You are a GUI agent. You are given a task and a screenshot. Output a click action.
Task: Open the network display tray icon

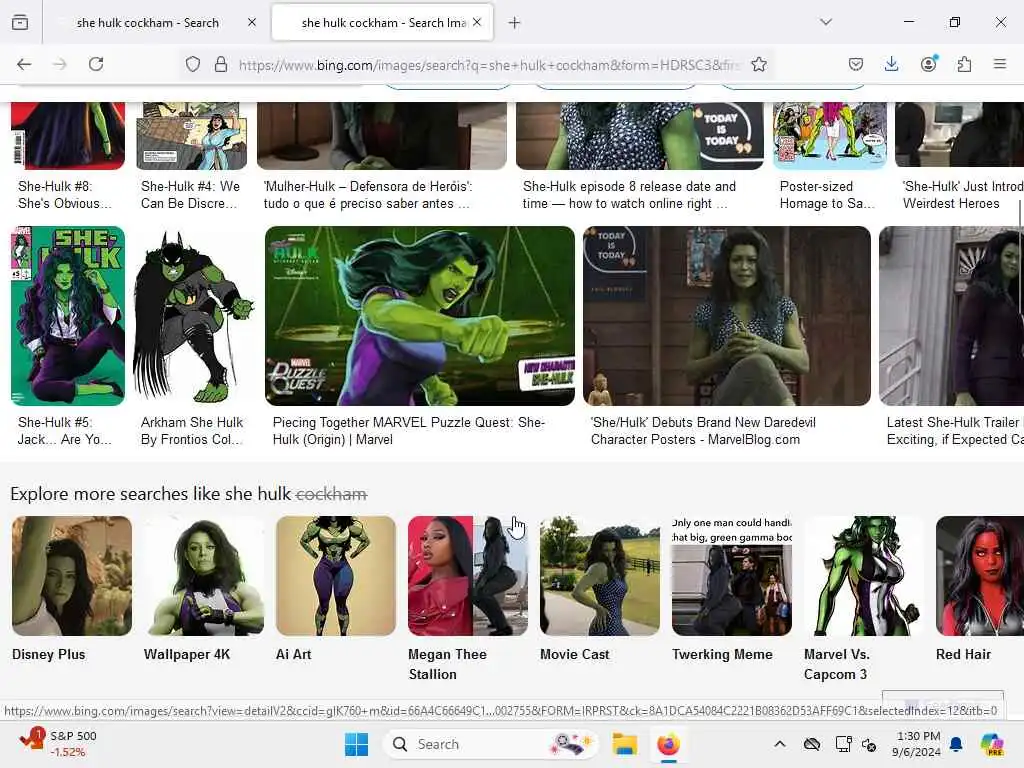pos(843,744)
